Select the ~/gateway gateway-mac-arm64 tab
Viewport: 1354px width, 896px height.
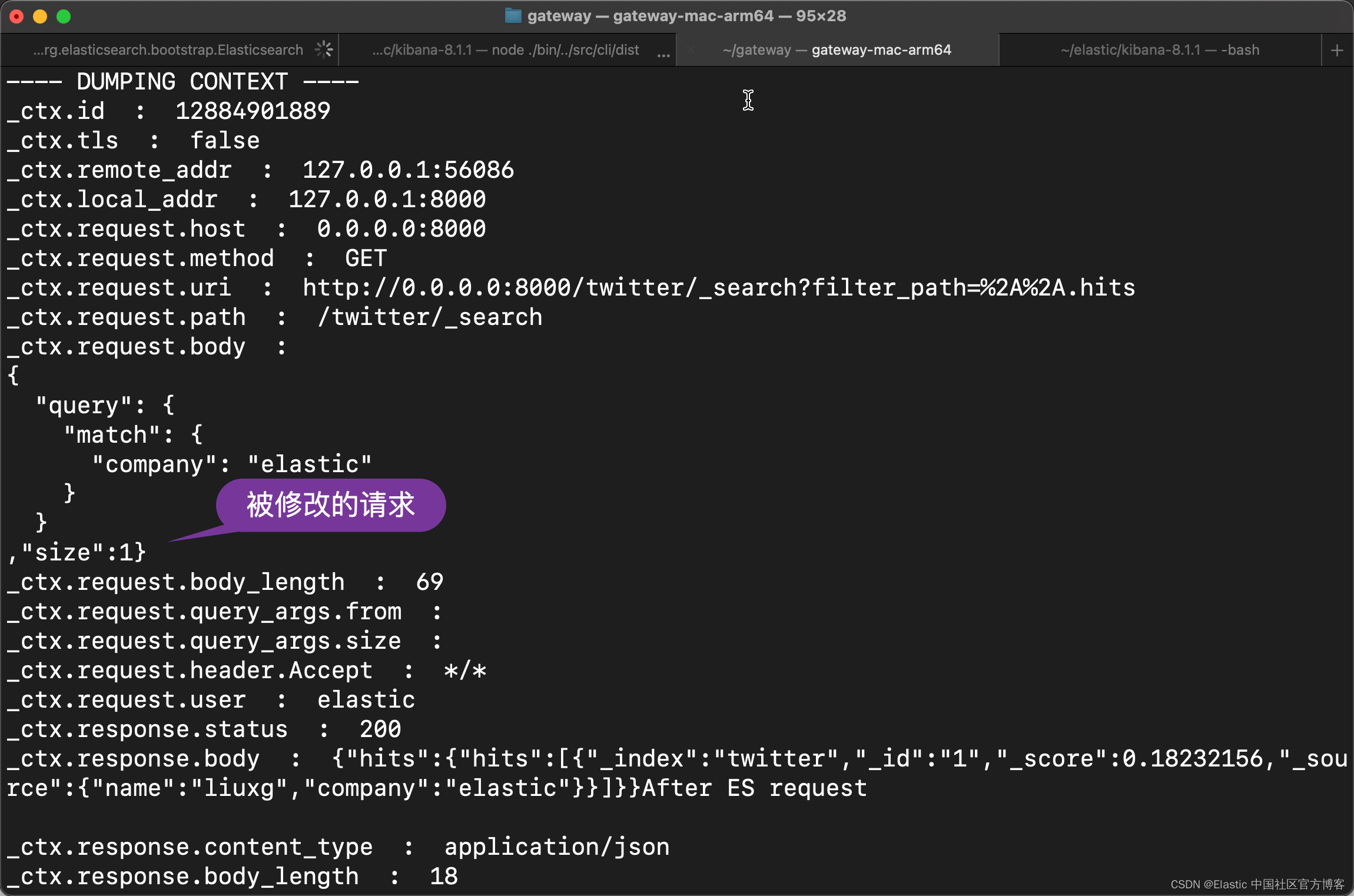tap(837, 50)
